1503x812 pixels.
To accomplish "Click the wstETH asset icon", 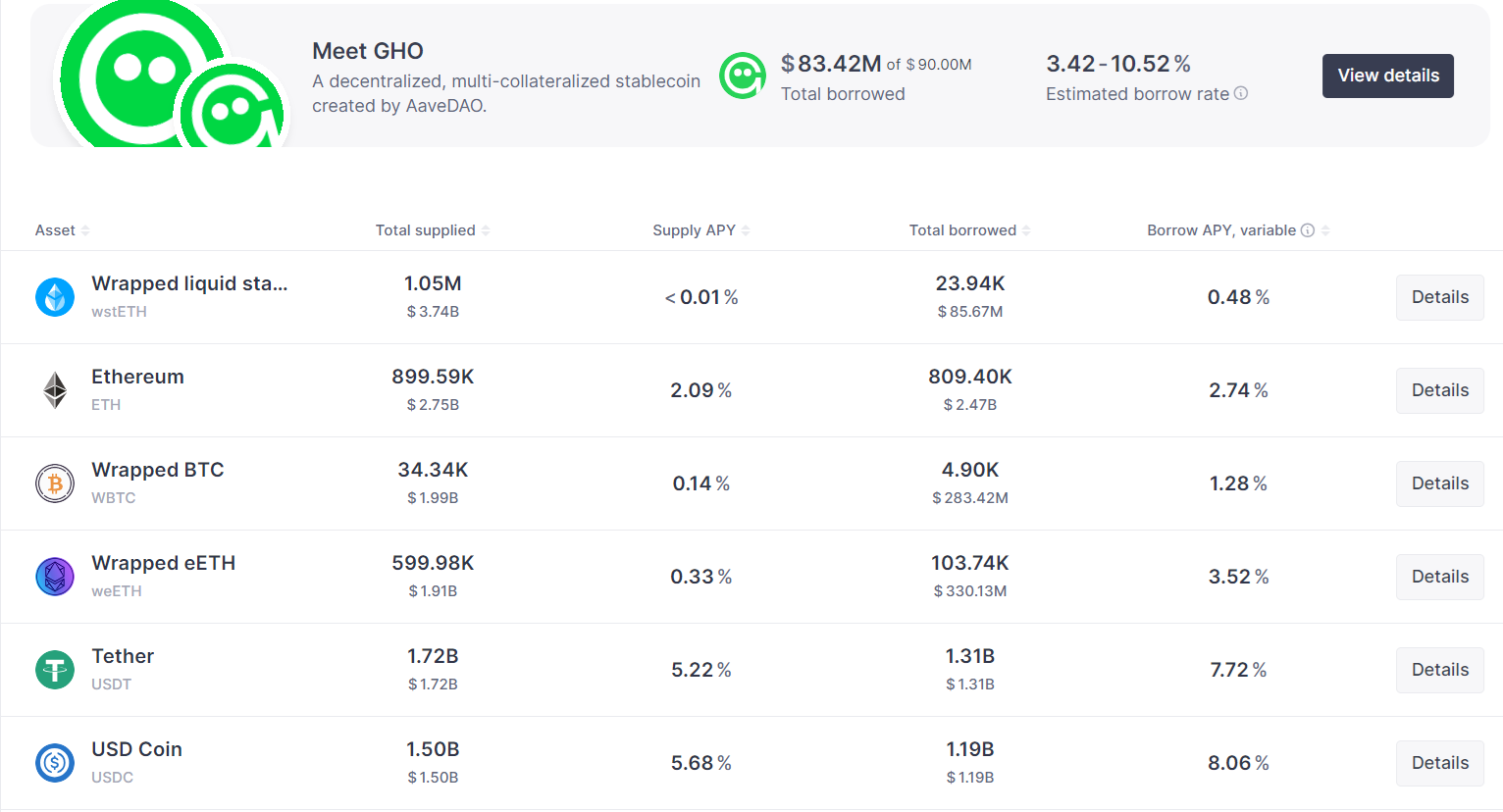I will (55, 297).
